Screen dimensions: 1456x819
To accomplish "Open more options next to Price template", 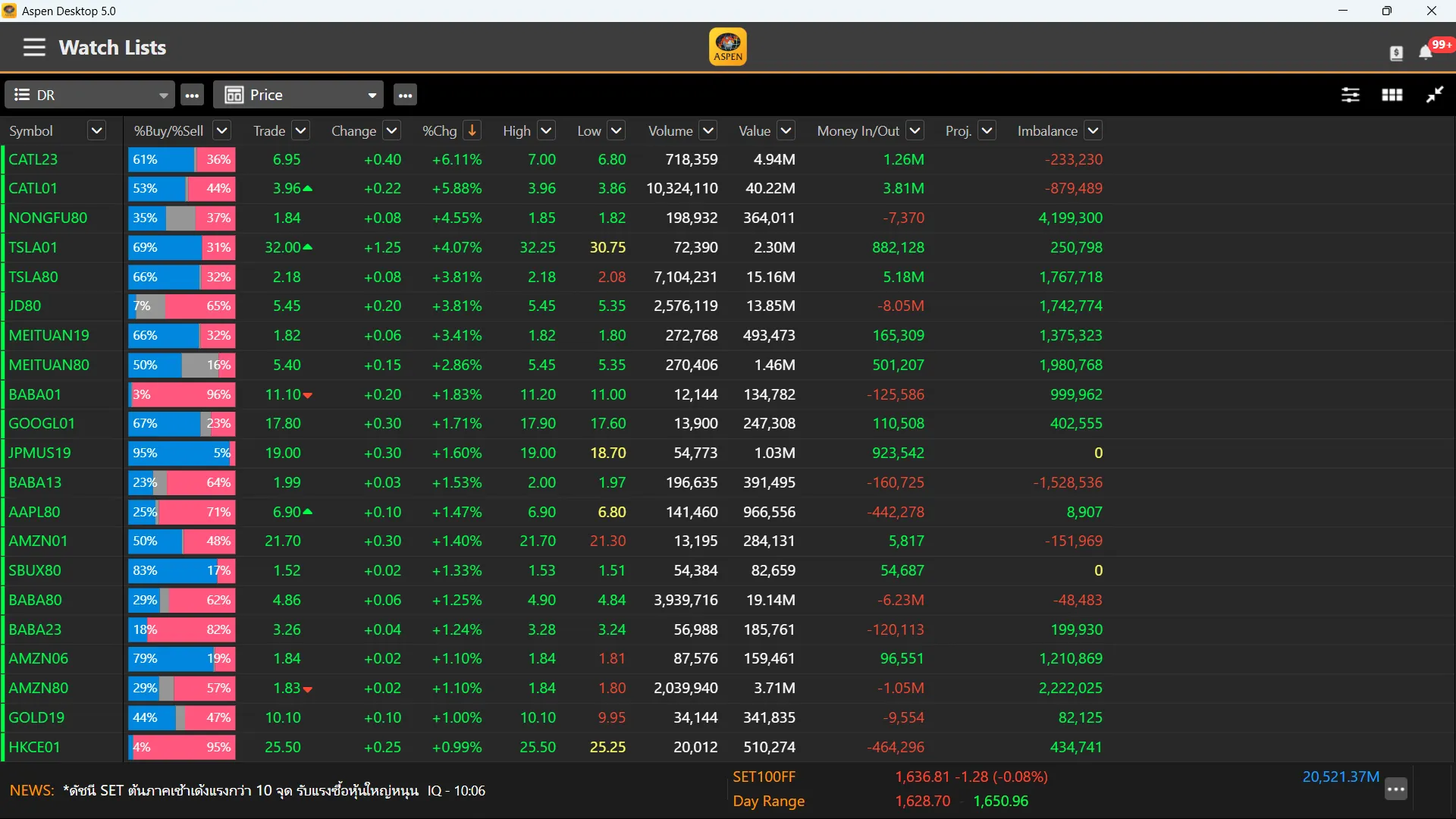I will point(406,96).
